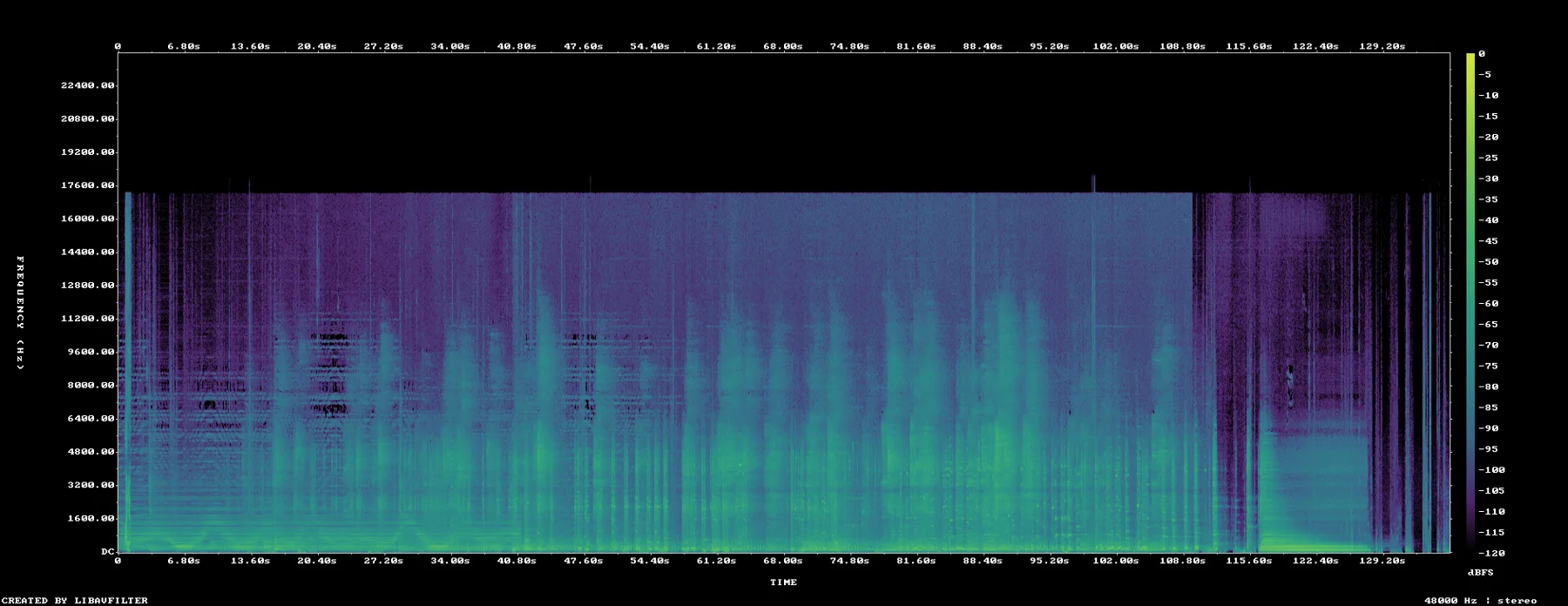Viewport: 1568px width, 606px height.
Task: Click the 12800.00 frequency axis label
Action: (88, 285)
